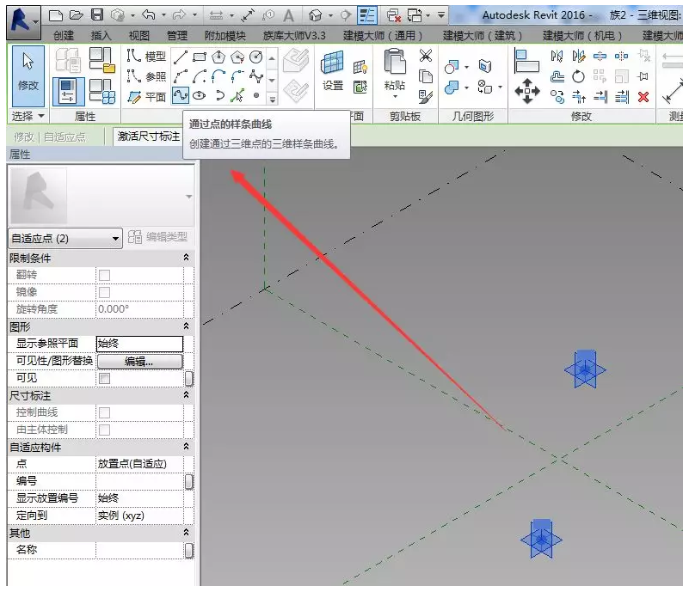Collapse the 限制条件 section
The width and height of the screenshot is (689, 595).
coord(186,258)
